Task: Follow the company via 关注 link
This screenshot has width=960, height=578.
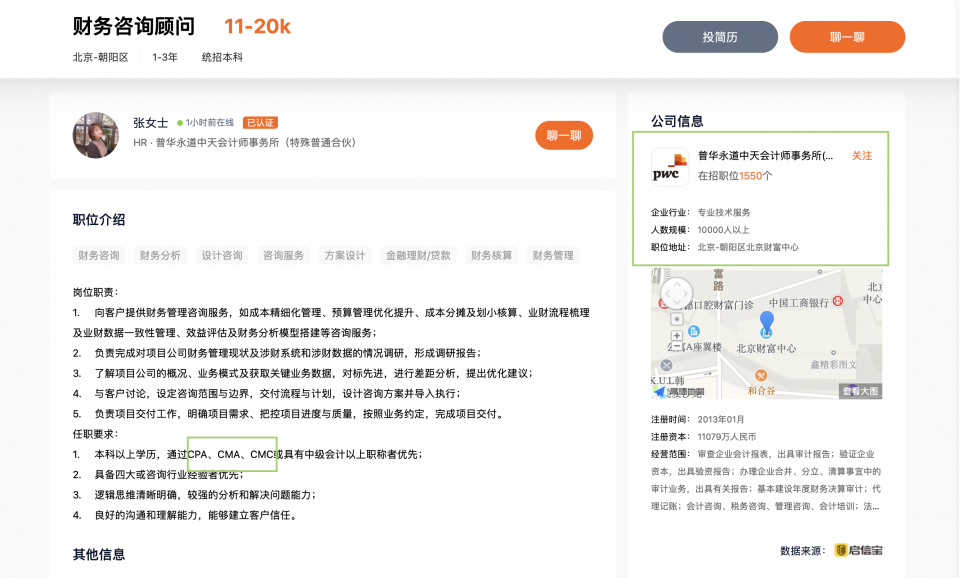Action: click(x=861, y=156)
